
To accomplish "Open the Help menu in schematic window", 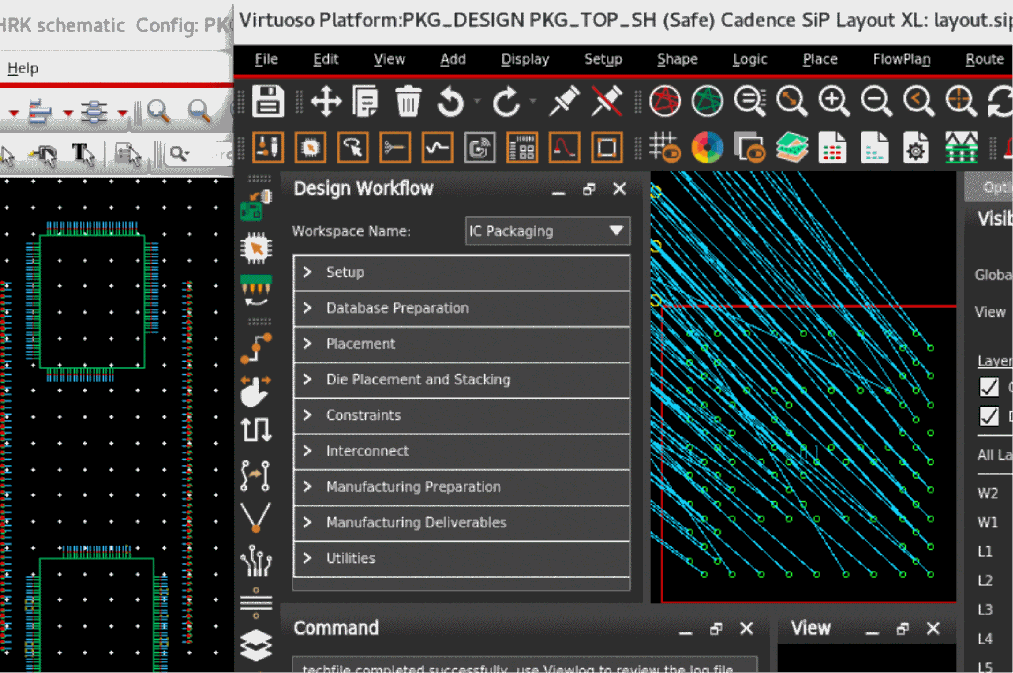I will point(23,68).
